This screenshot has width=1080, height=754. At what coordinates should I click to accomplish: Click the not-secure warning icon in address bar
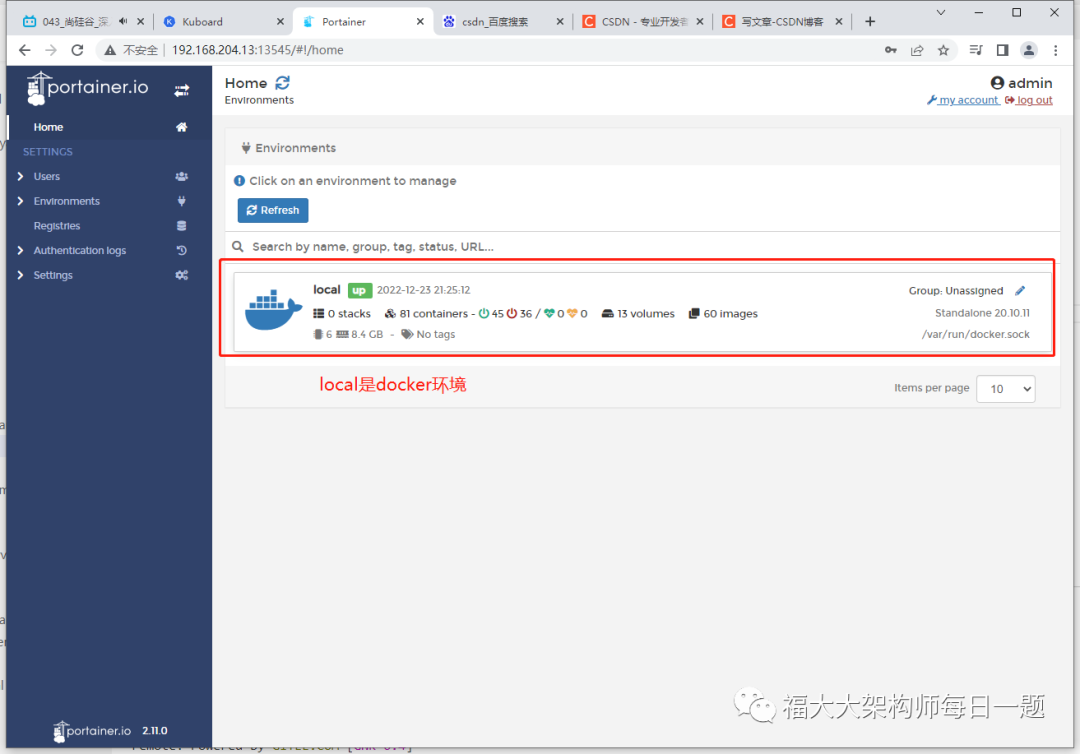(110, 50)
